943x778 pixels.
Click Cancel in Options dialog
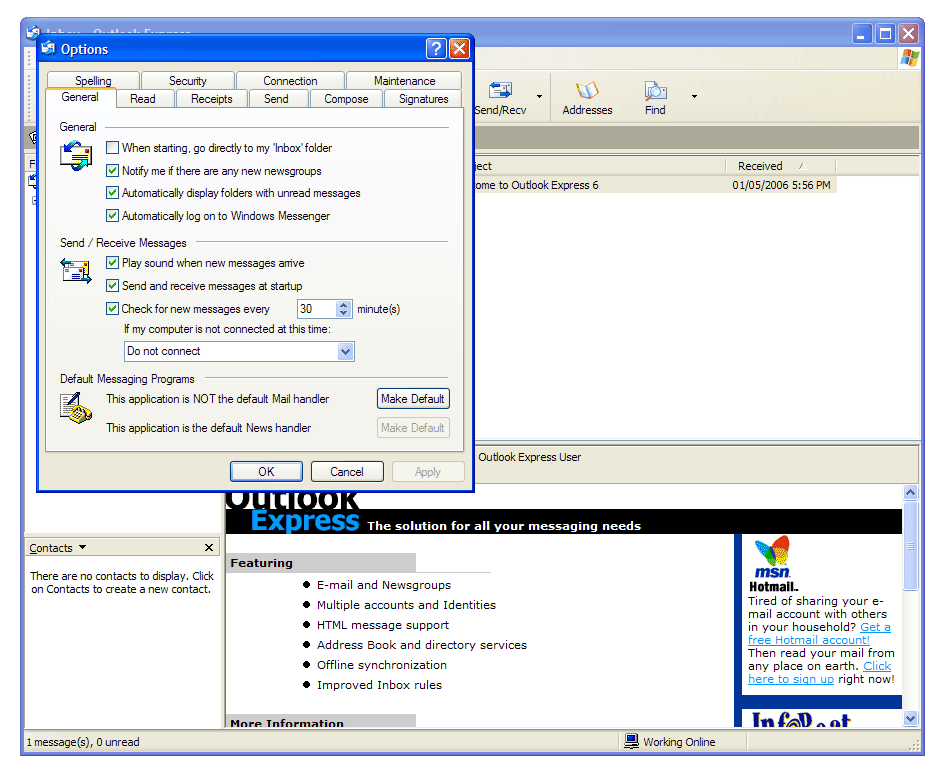[347, 471]
